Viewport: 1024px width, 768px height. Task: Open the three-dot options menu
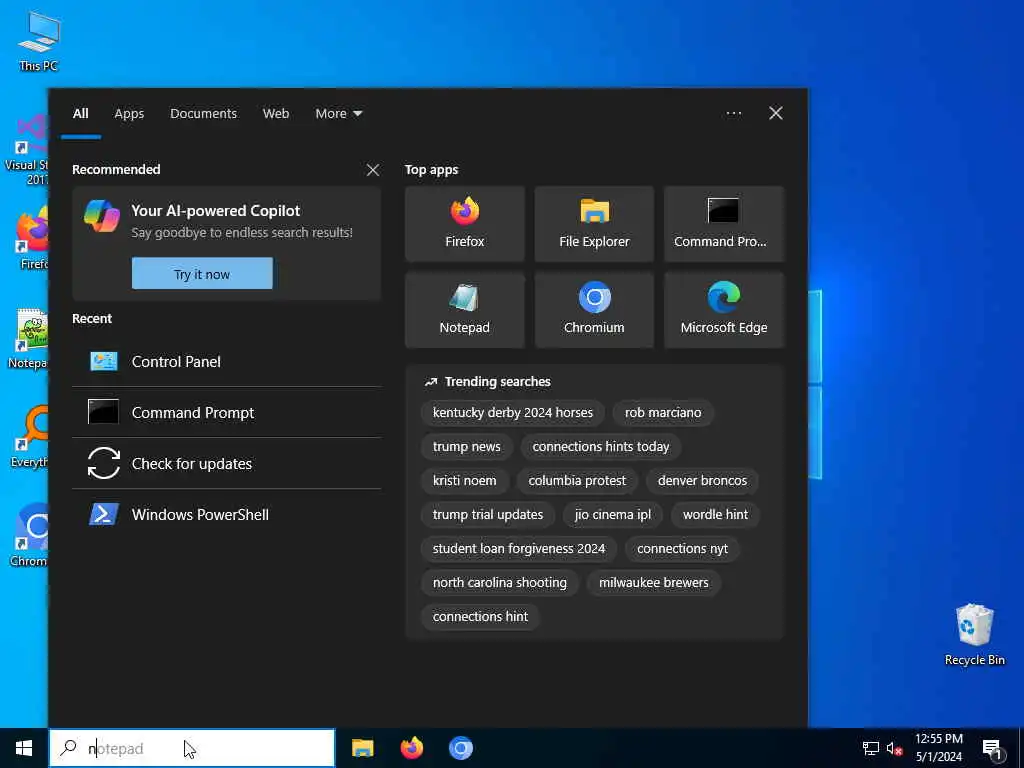tap(733, 114)
